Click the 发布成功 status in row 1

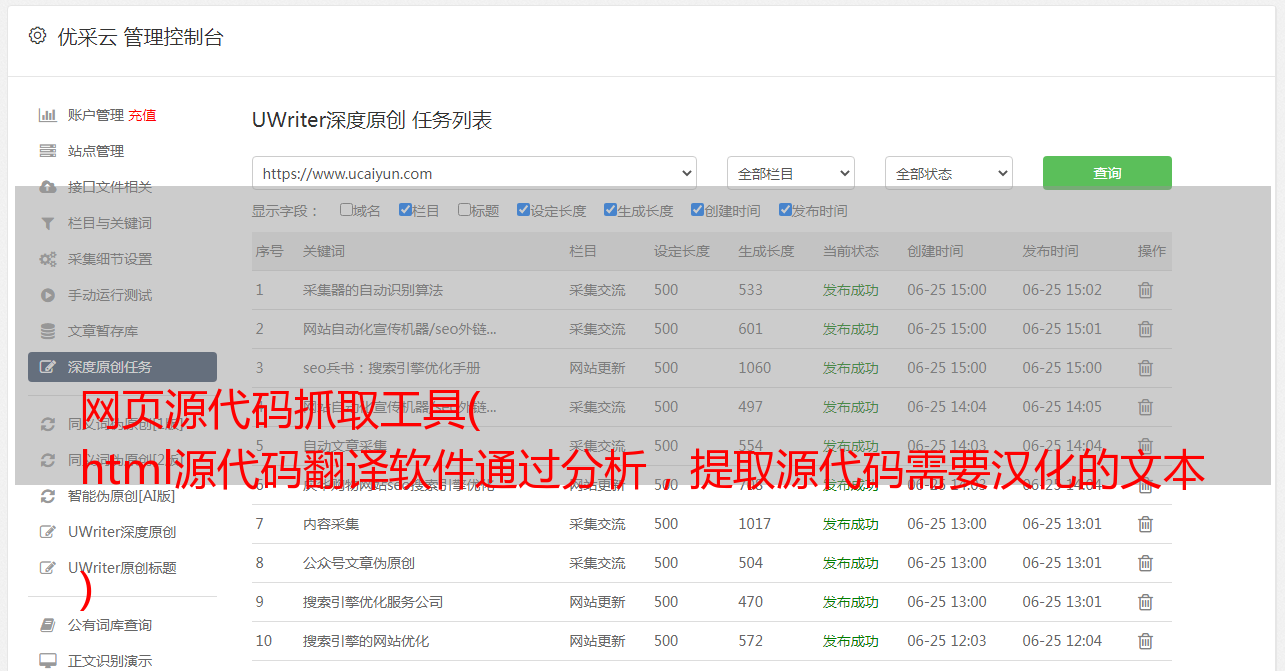click(x=851, y=290)
